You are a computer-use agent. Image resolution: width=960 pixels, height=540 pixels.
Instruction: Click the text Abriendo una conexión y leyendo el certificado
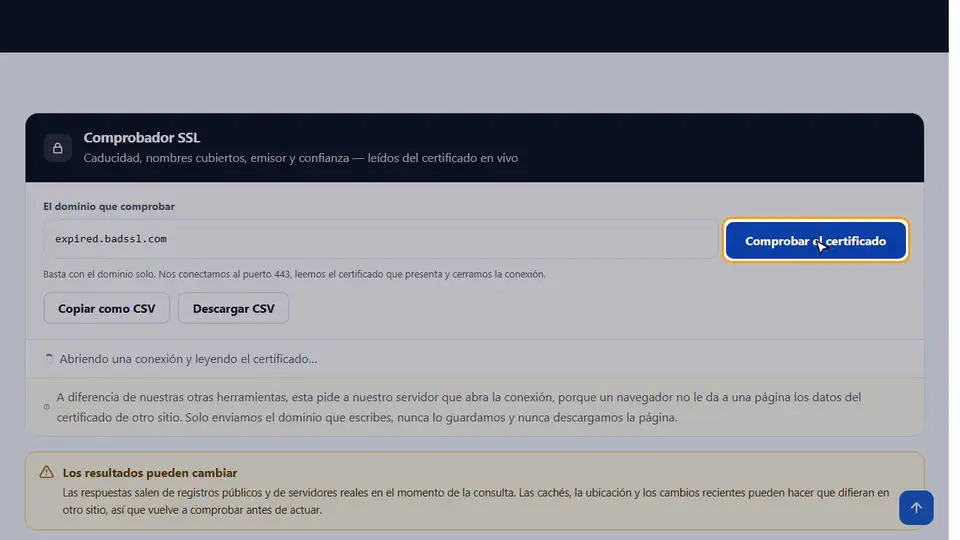pos(188,359)
